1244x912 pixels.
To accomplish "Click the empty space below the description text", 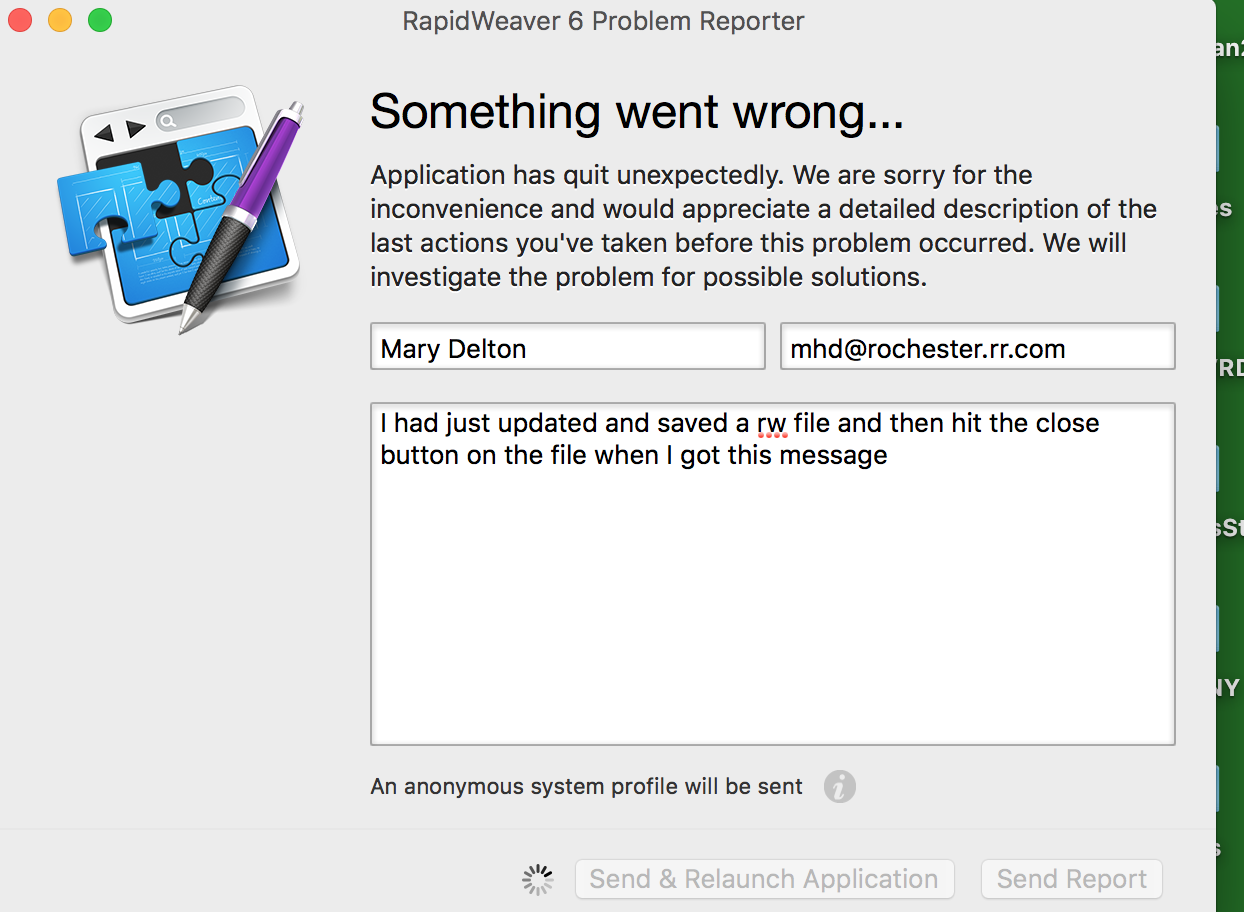I will tap(772, 620).
